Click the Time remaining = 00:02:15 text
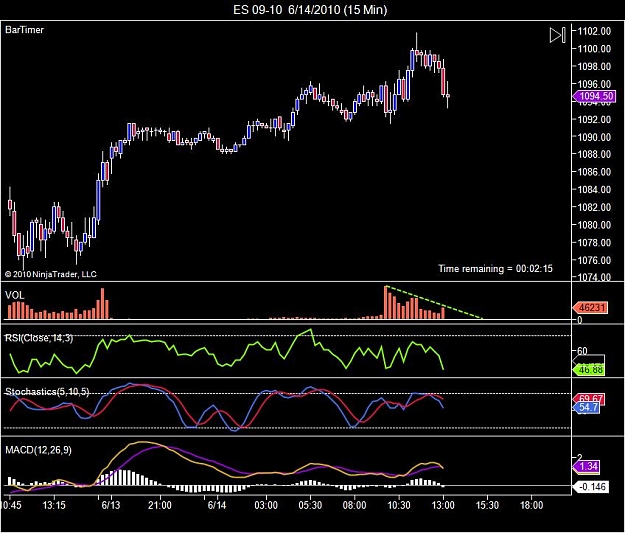 (x=495, y=269)
